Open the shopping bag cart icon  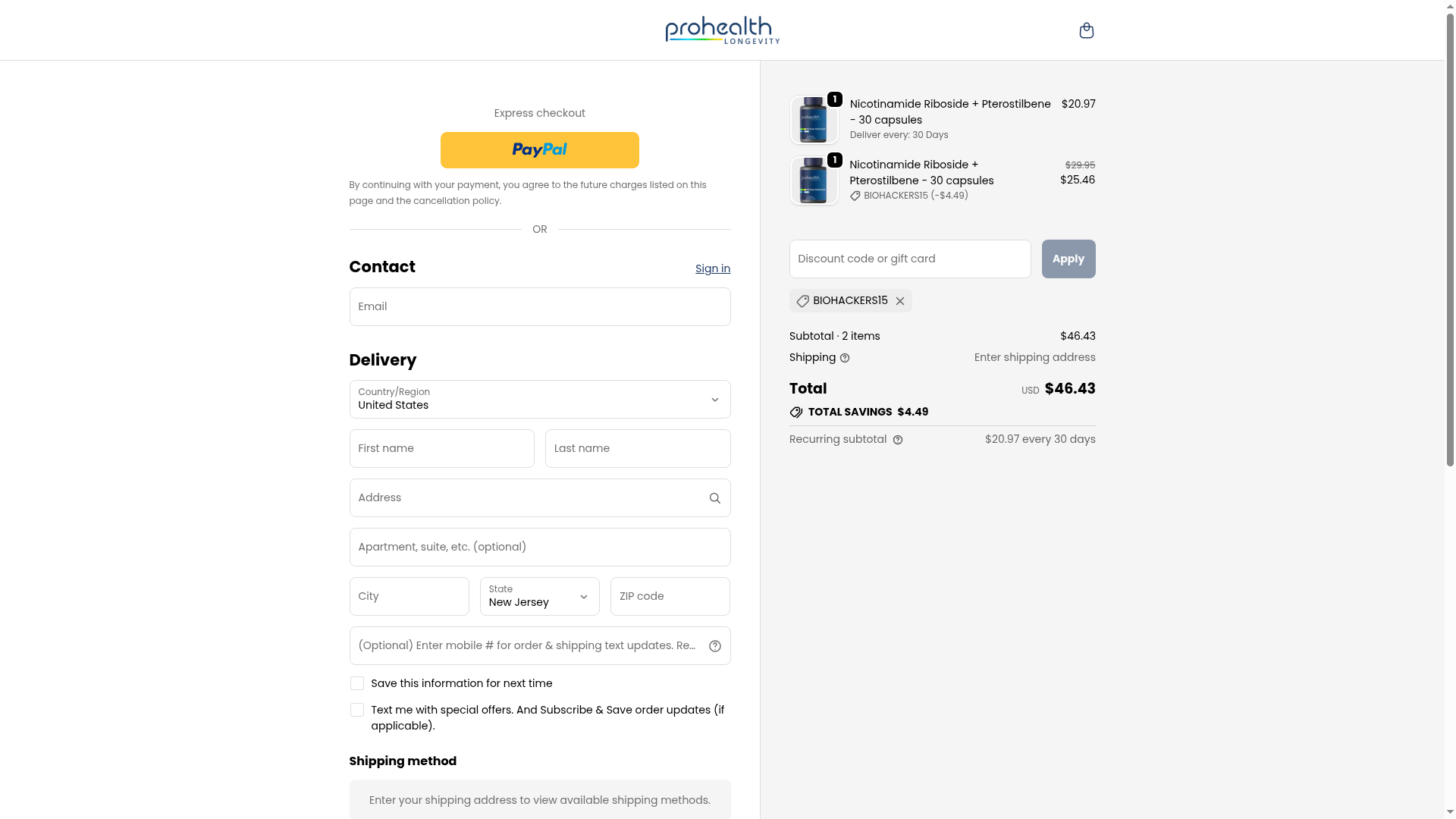1086,30
